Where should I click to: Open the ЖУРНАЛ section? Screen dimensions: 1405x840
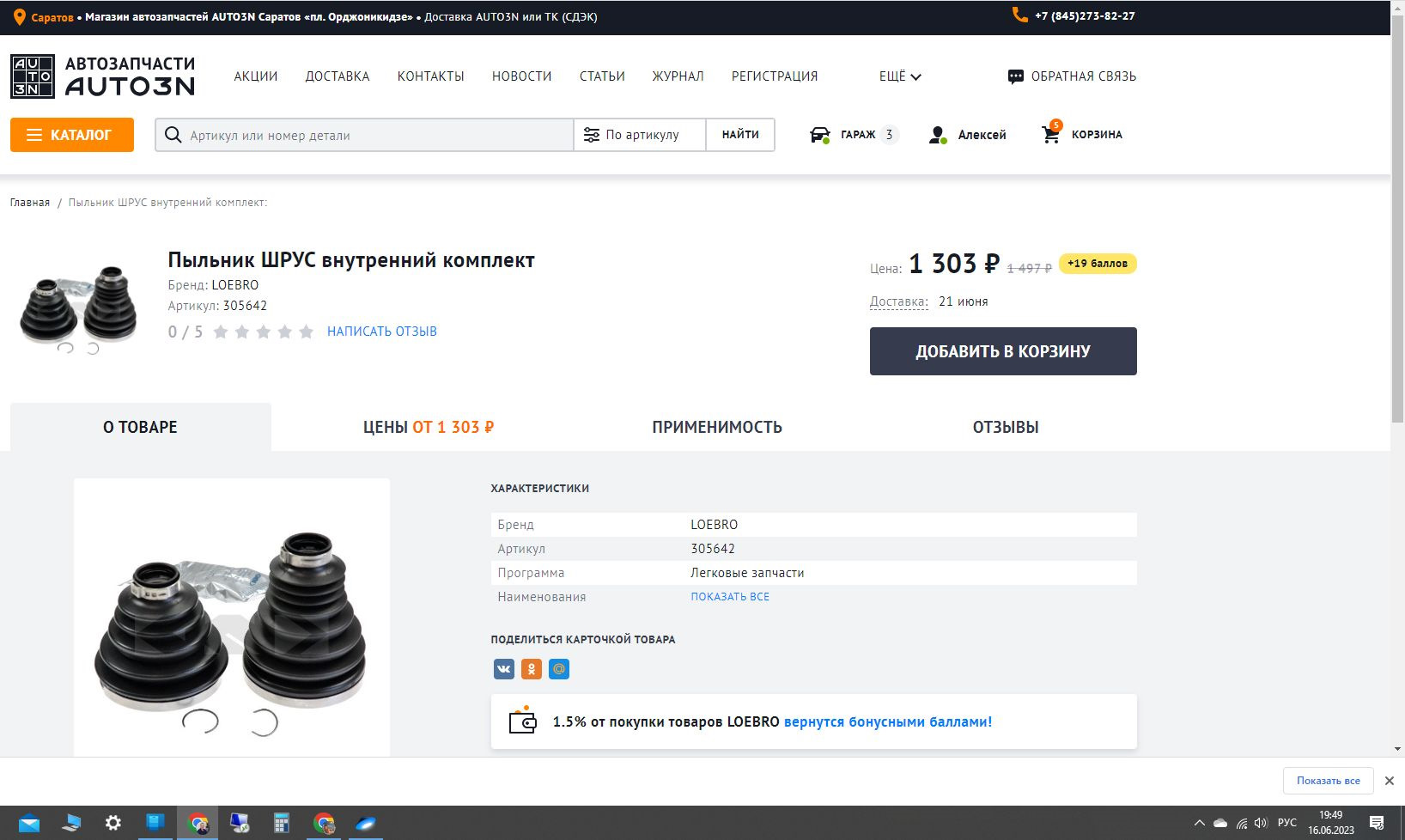tap(678, 76)
